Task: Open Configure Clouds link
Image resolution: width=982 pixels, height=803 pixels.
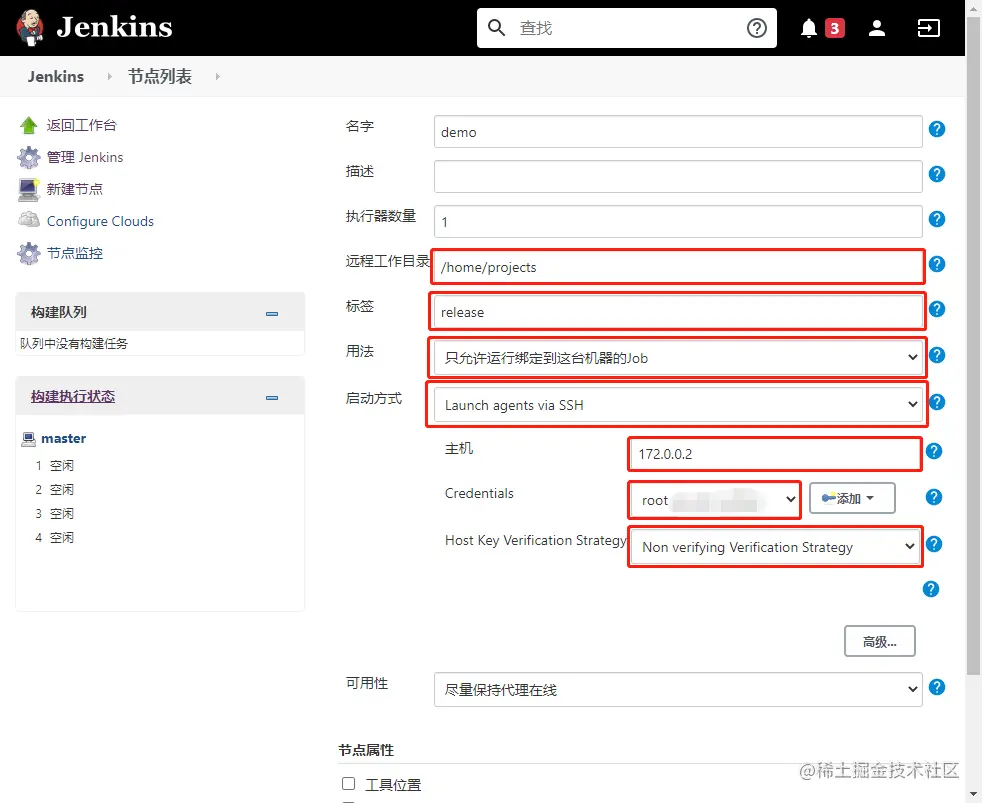Action: coord(100,221)
